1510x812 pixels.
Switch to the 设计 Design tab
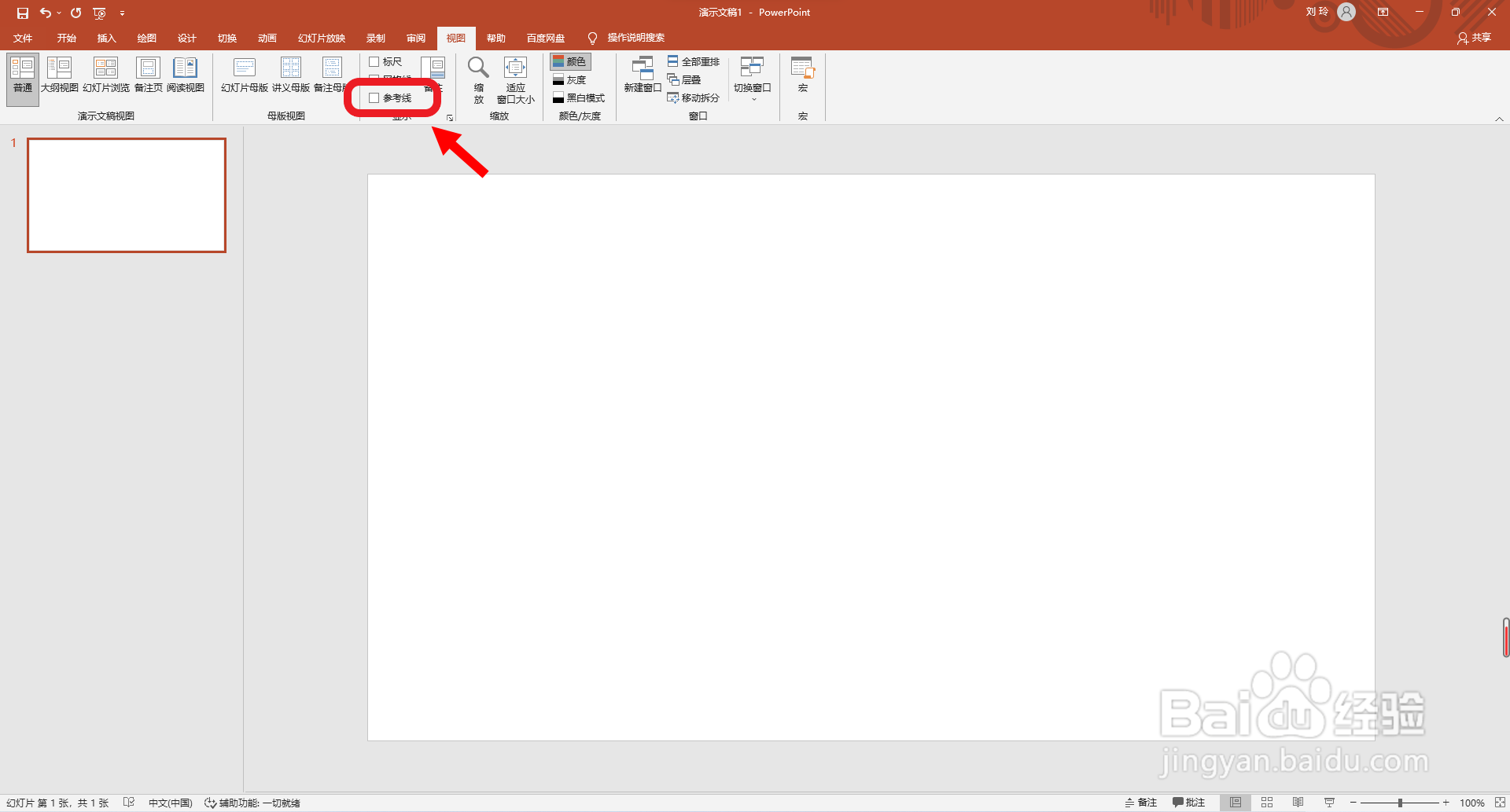186,38
